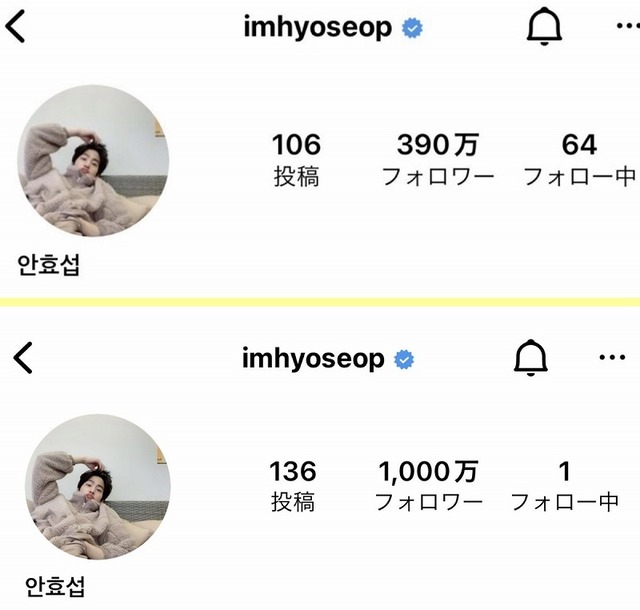Image resolution: width=640 pixels, height=610 pixels.
Task: Tap the 136 posts count
Action: (x=293, y=485)
